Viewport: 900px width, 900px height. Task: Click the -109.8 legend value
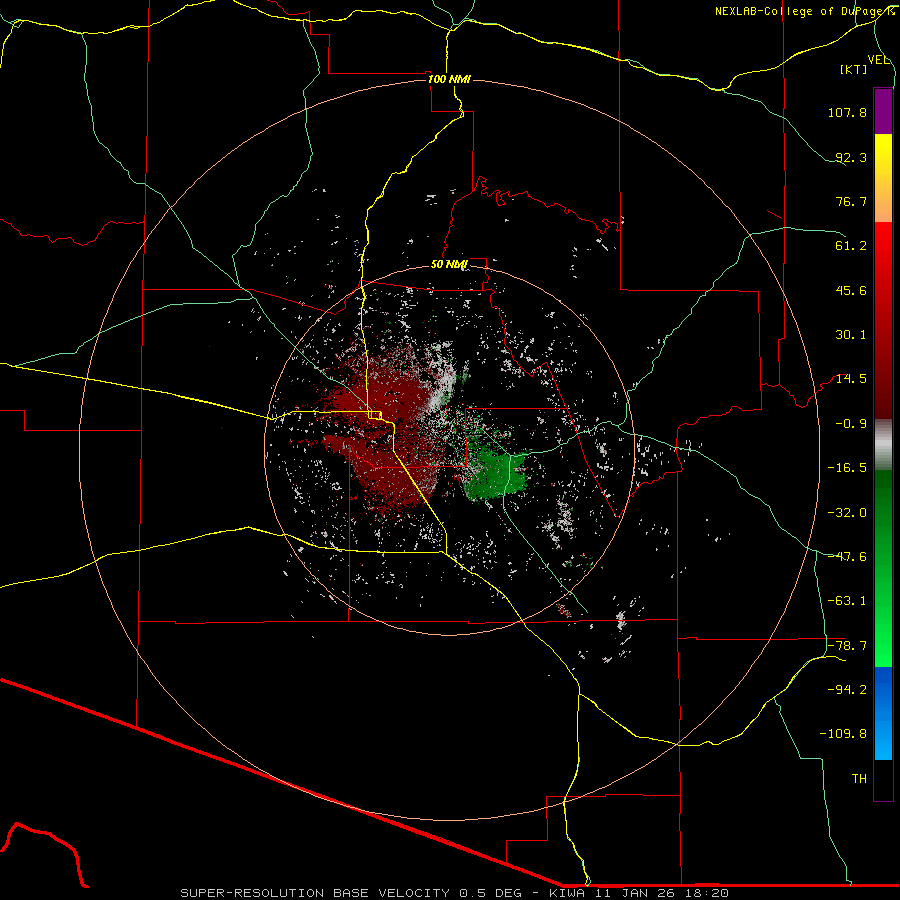843,734
